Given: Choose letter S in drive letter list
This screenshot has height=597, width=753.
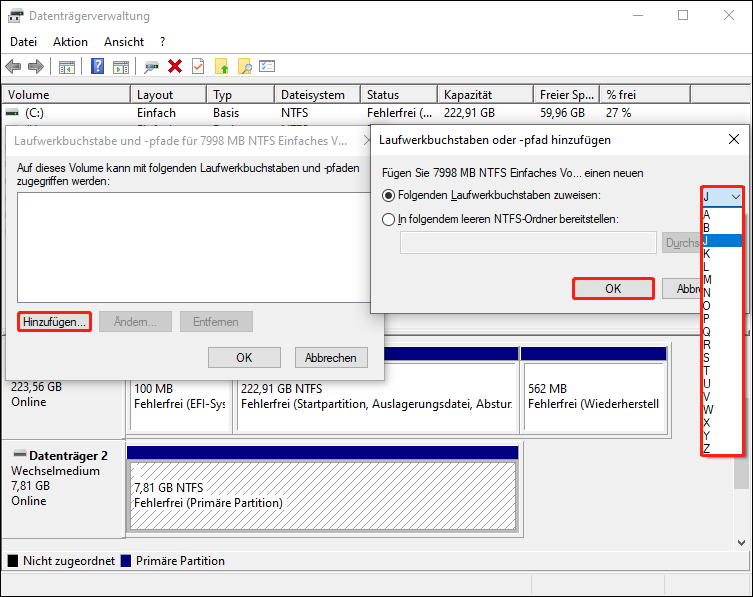Looking at the screenshot, I should [x=722, y=357].
